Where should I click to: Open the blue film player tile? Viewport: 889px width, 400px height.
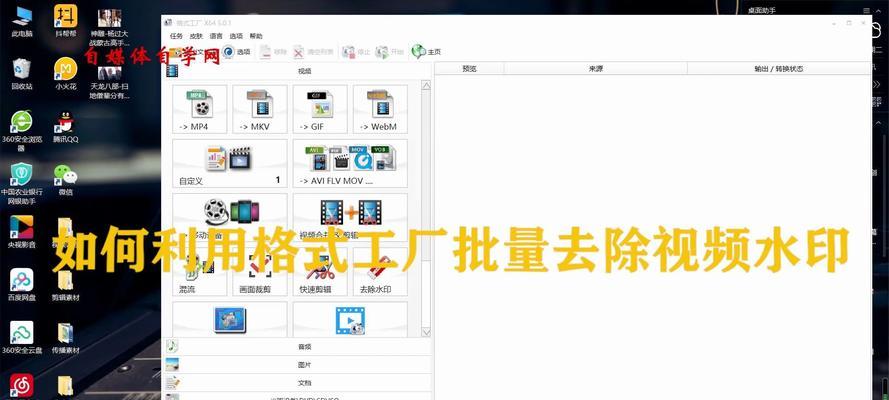350,320
